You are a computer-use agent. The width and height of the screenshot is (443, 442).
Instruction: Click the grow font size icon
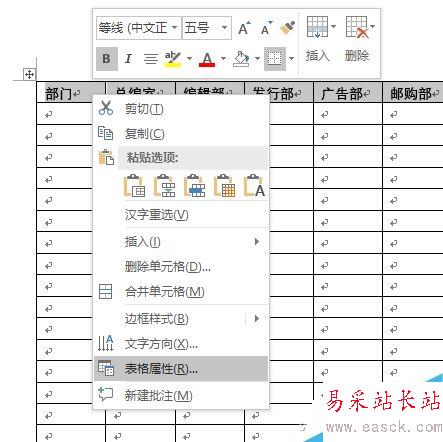(244, 28)
